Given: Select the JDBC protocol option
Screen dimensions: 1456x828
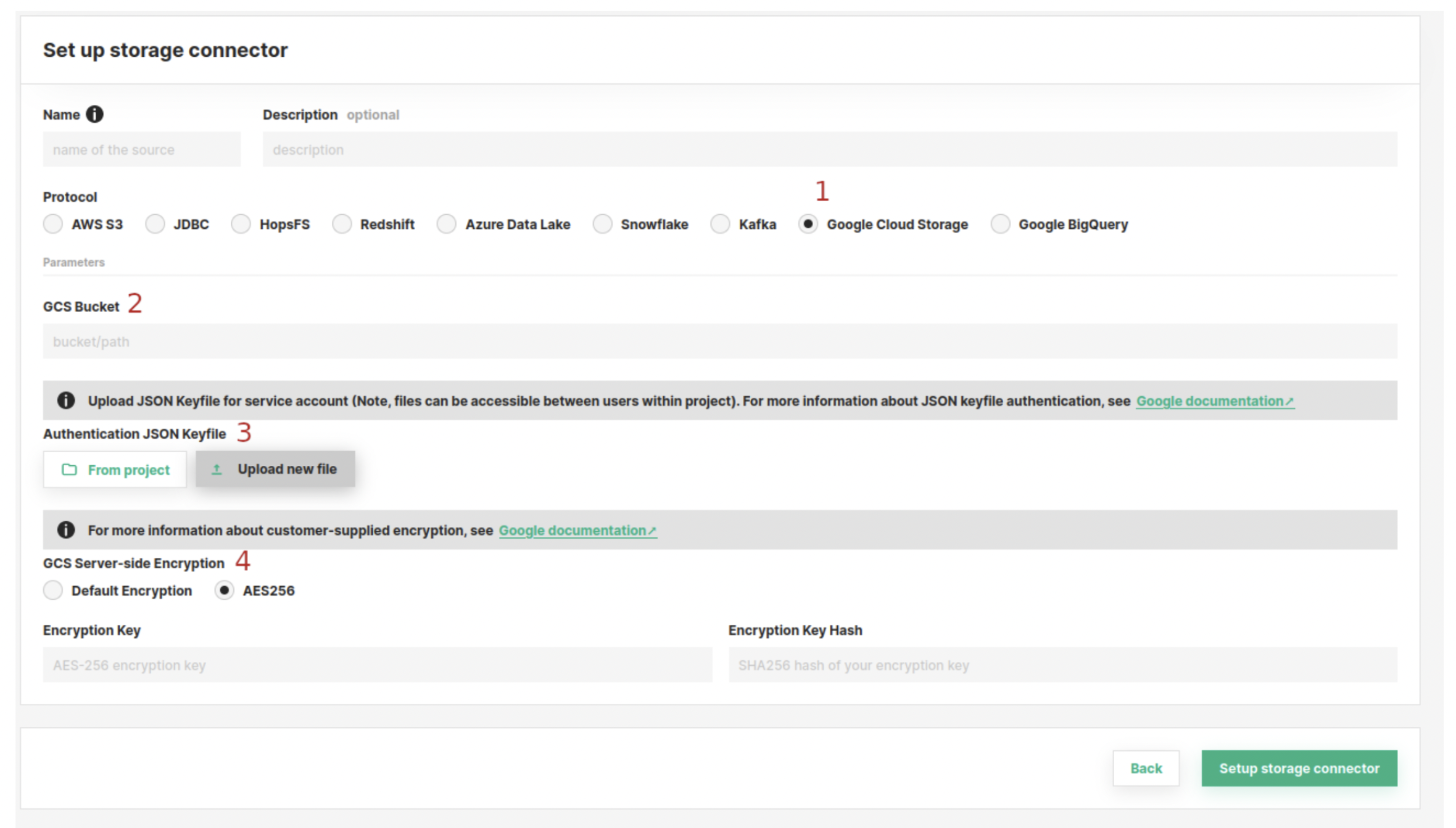Looking at the screenshot, I should point(155,224).
